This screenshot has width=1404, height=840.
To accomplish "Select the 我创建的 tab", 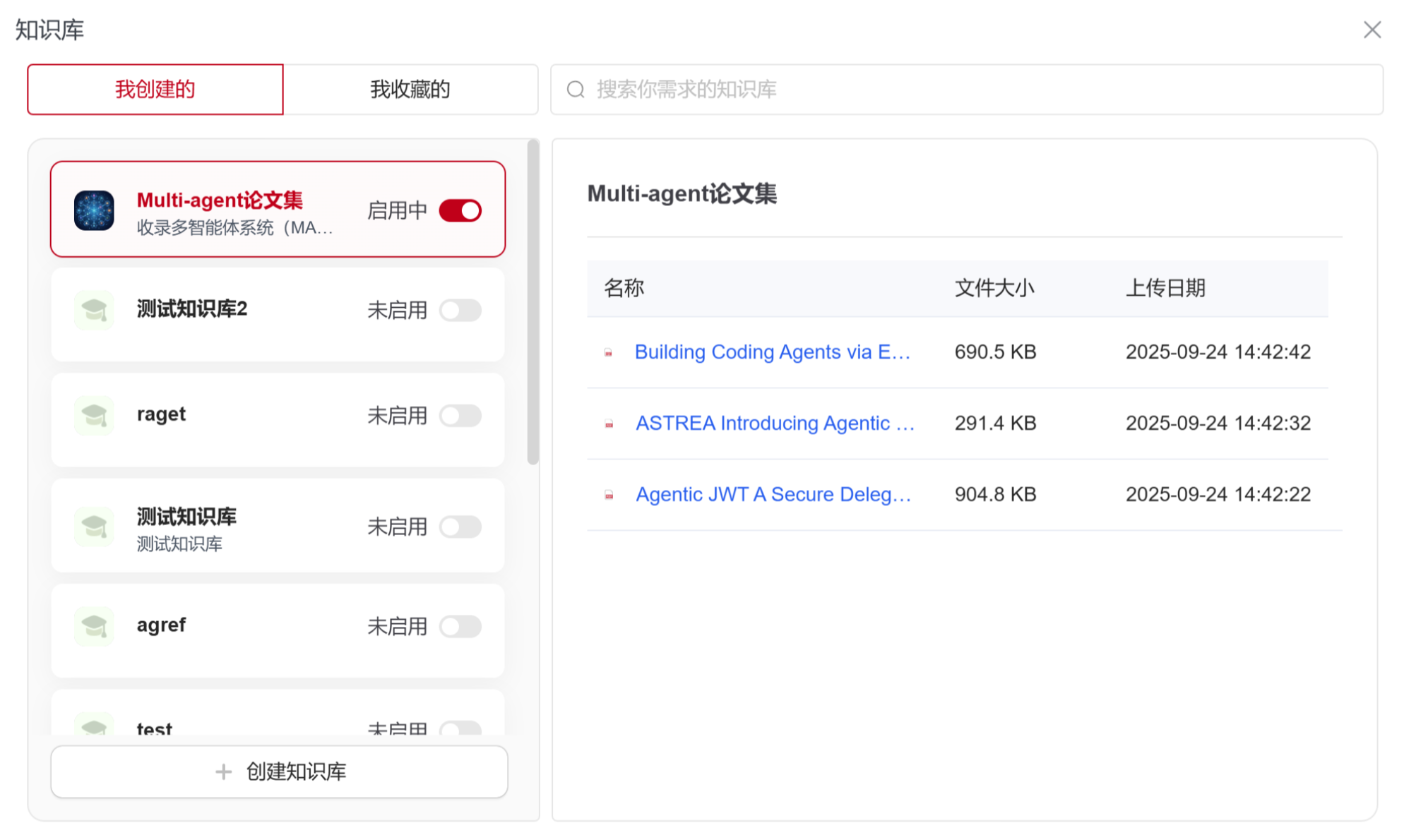I will pyautogui.click(x=155, y=90).
